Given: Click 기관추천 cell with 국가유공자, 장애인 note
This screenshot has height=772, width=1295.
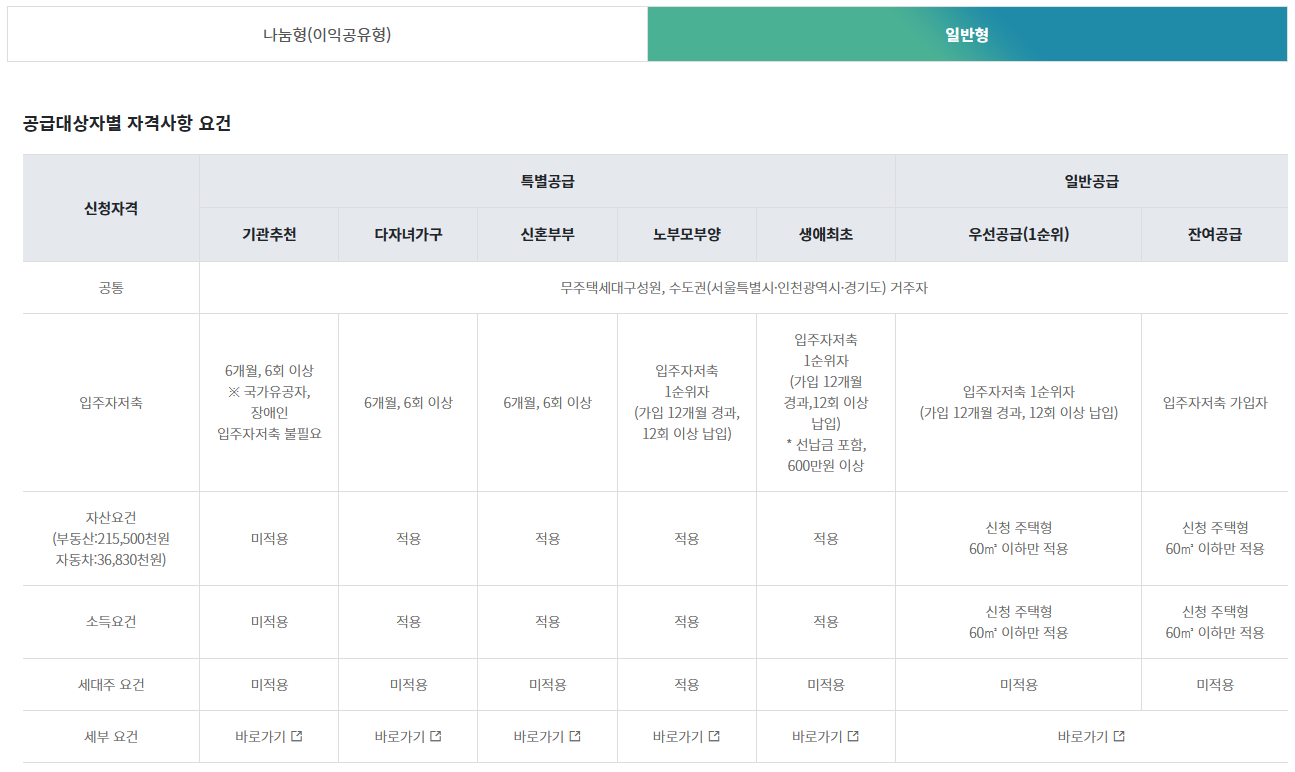Looking at the screenshot, I should 269,403.
